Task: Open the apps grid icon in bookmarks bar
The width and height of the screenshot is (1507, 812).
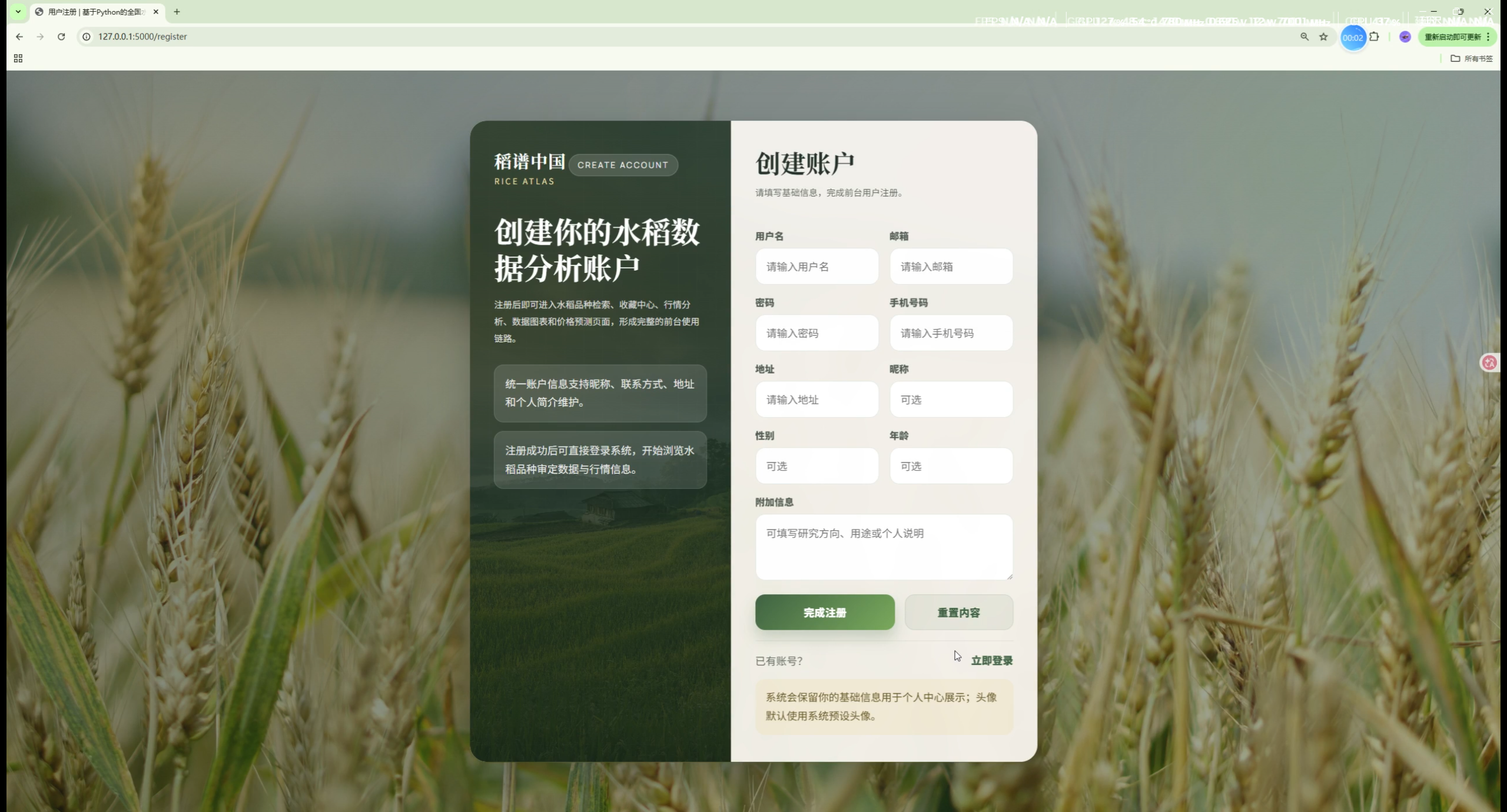Action: click(18, 58)
